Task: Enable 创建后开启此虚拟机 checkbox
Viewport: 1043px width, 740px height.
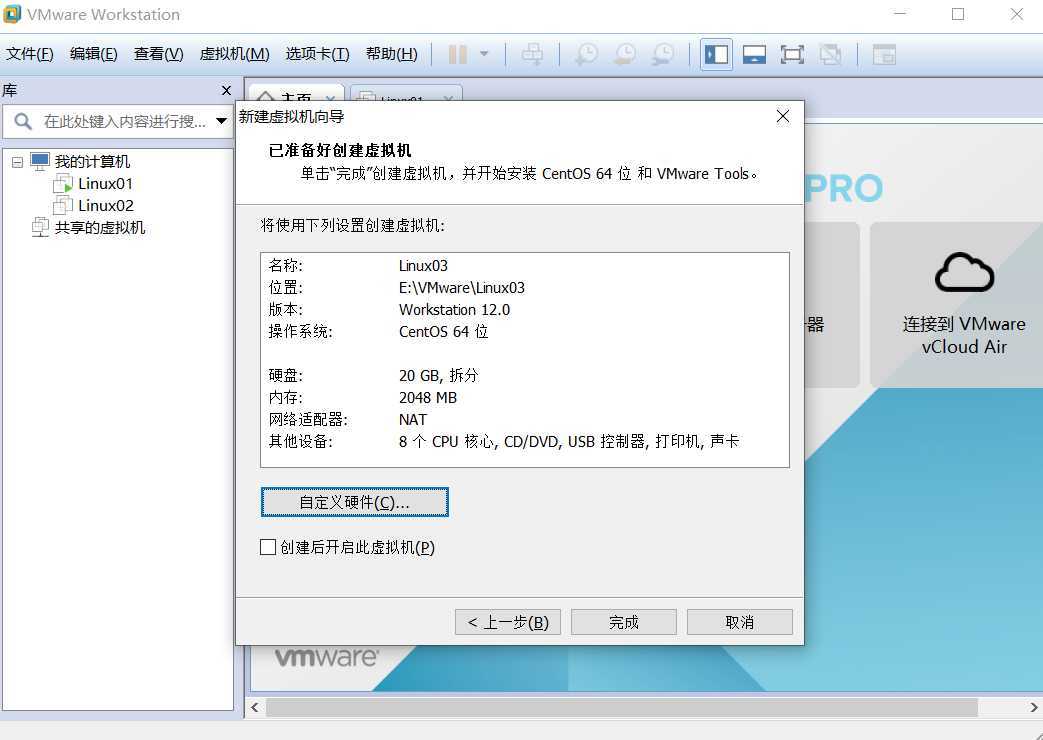Action: (267, 547)
